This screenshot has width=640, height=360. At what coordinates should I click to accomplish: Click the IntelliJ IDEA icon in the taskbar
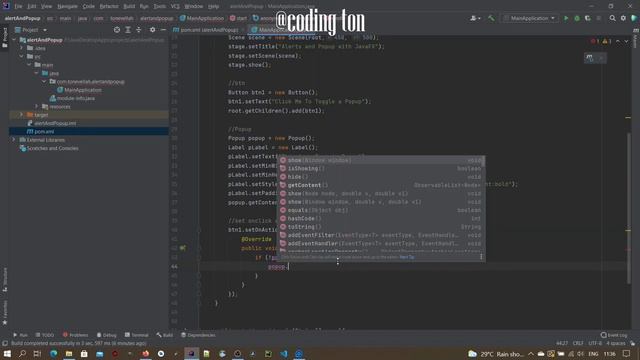pyautogui.click(x=191, y=353)
